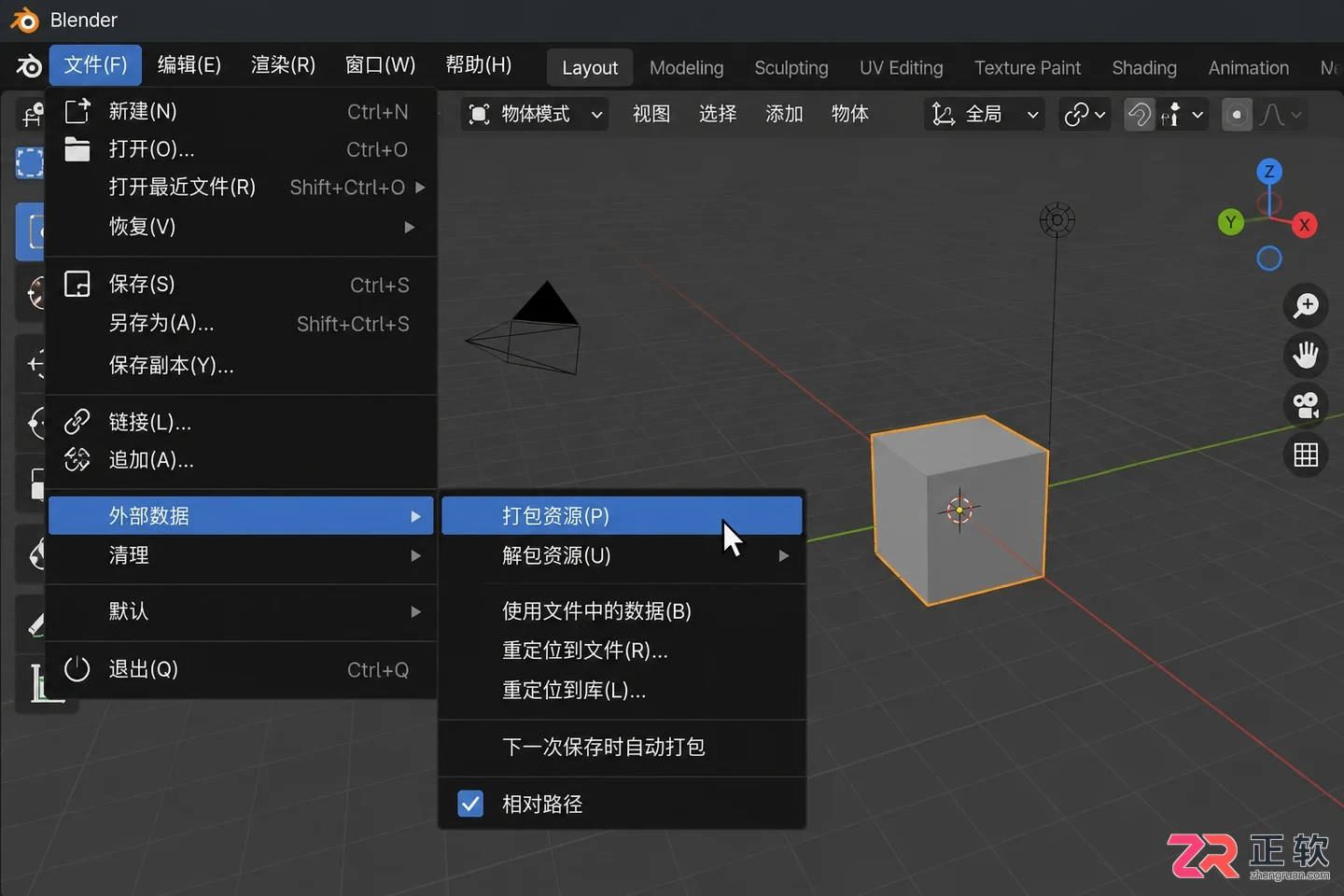Viewport: 1344px width, 896px height.
Task: Toggle the snap magnet icon
Action: tap(1139, 115)
